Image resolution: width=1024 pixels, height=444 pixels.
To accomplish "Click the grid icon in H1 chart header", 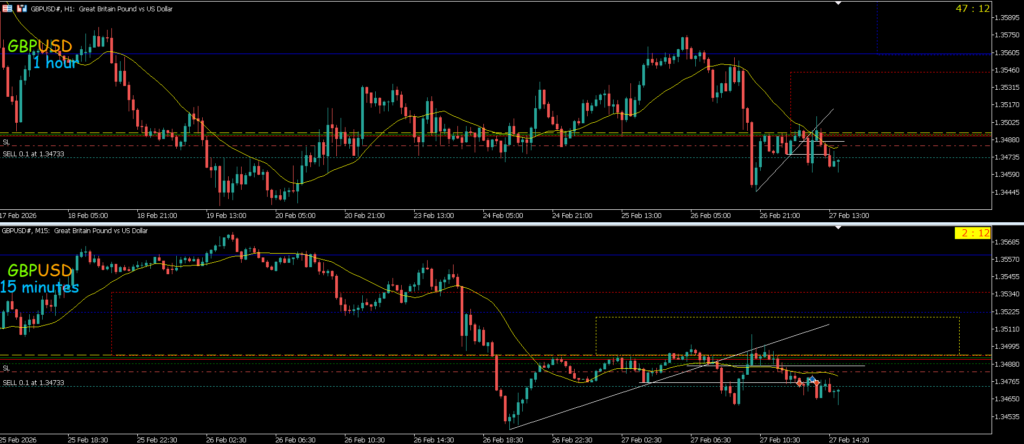I will 8,7.
